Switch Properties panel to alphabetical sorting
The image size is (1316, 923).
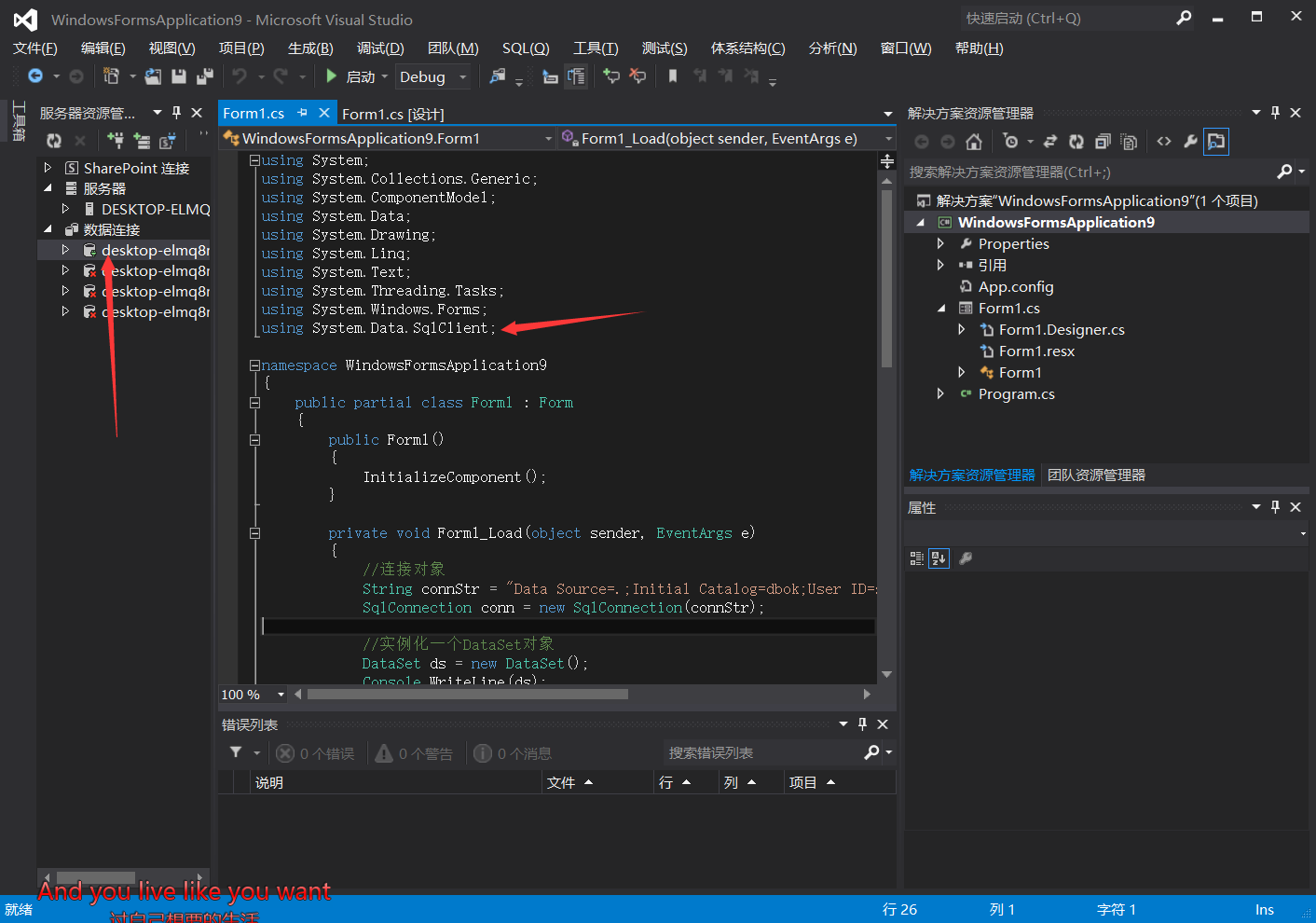pyautogui.click(x=939, y=558)
